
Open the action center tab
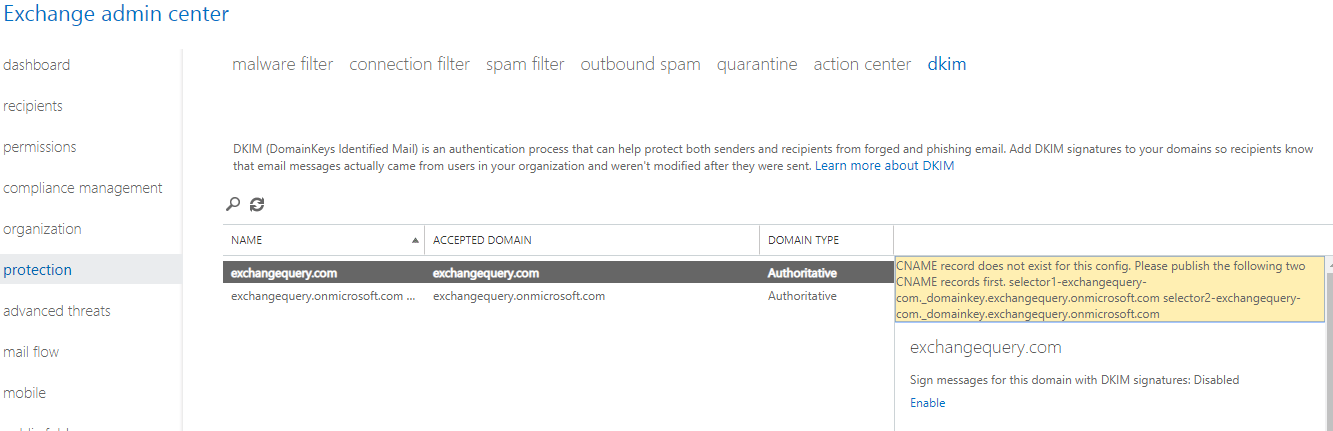pyautogui.click(x=862, y=64)
